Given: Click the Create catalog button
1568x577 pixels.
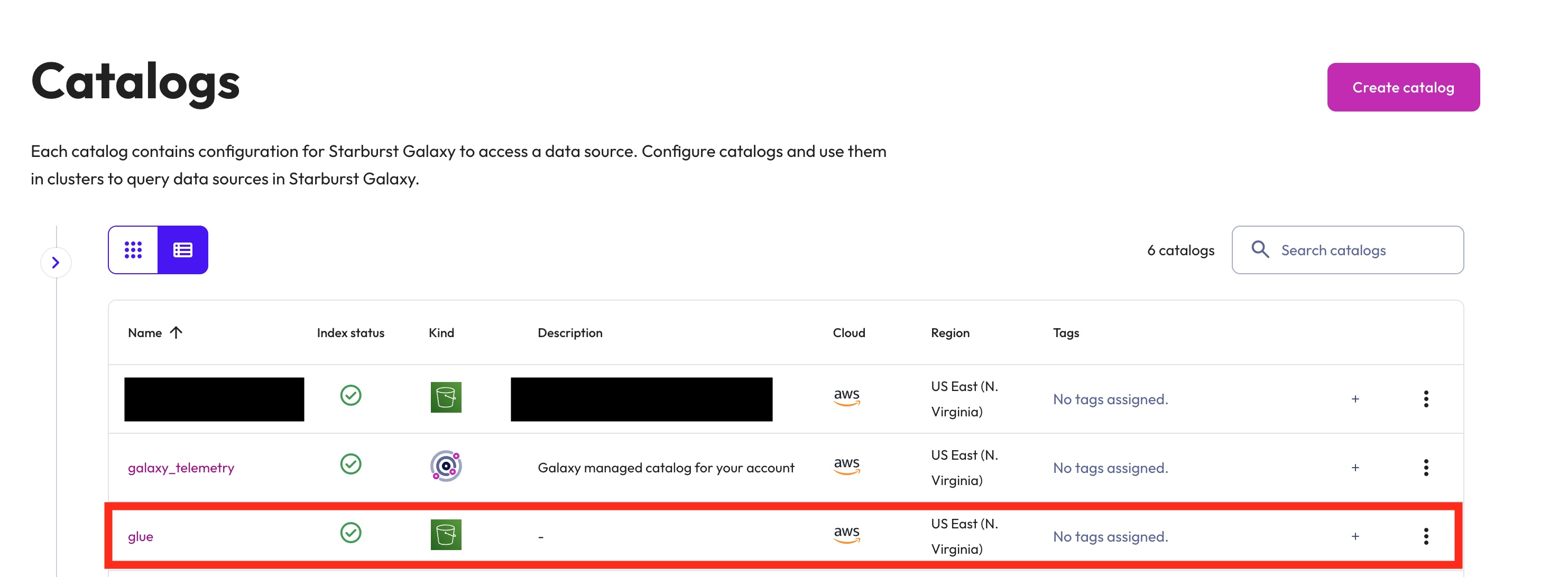Looking at the screenshot, I should [x=1403, y=87].
